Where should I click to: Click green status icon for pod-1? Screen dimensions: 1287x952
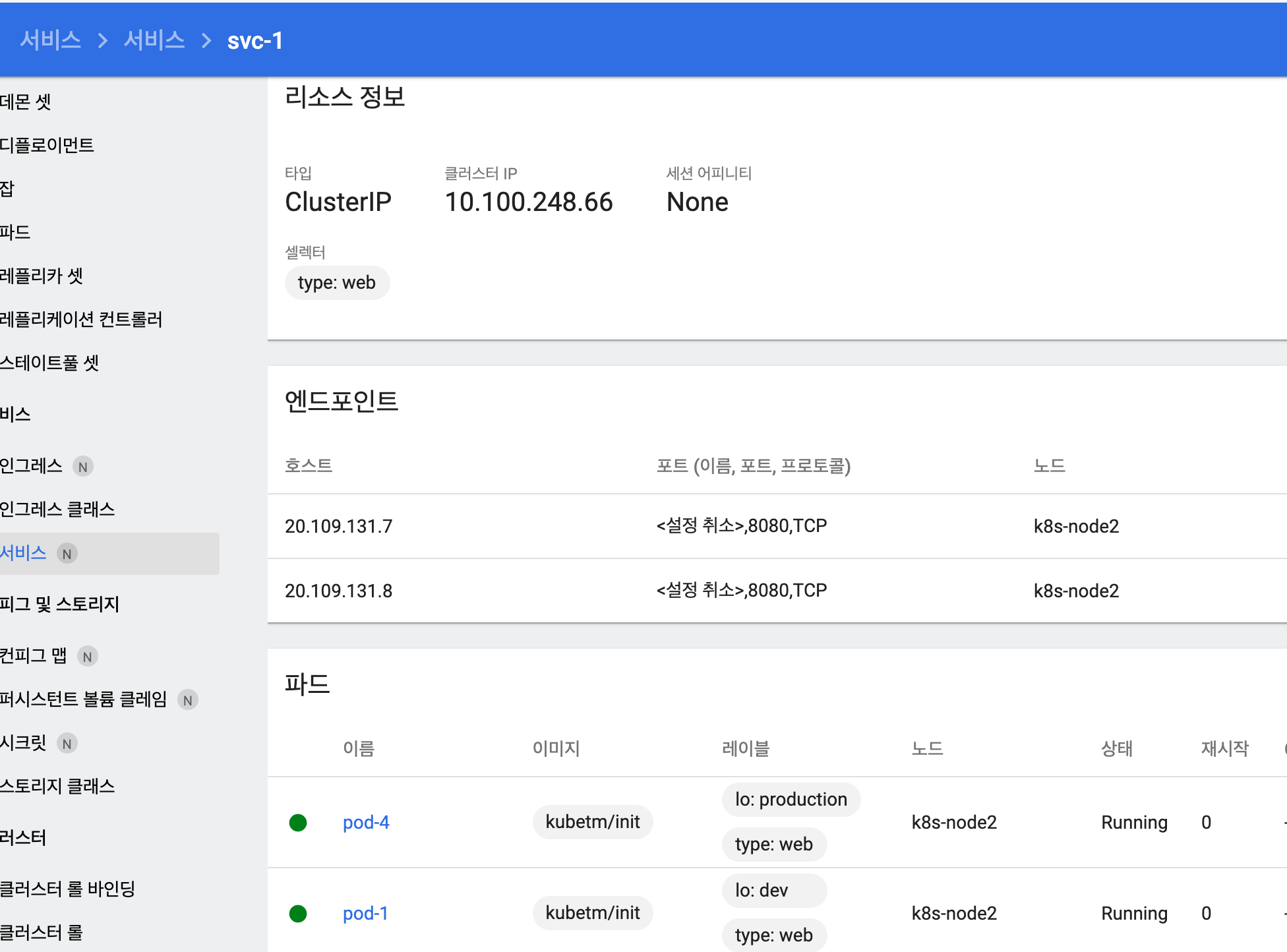pyautogui.click(x=298, y=913)
